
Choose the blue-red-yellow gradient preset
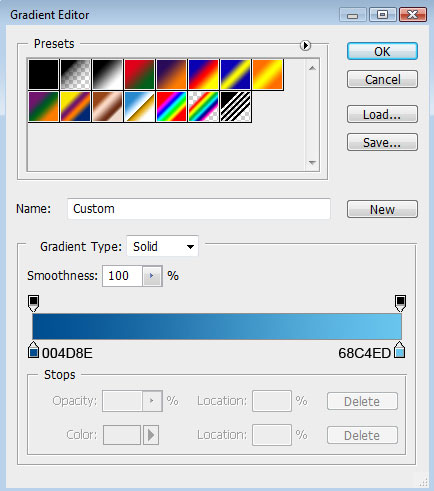(203, 74)
